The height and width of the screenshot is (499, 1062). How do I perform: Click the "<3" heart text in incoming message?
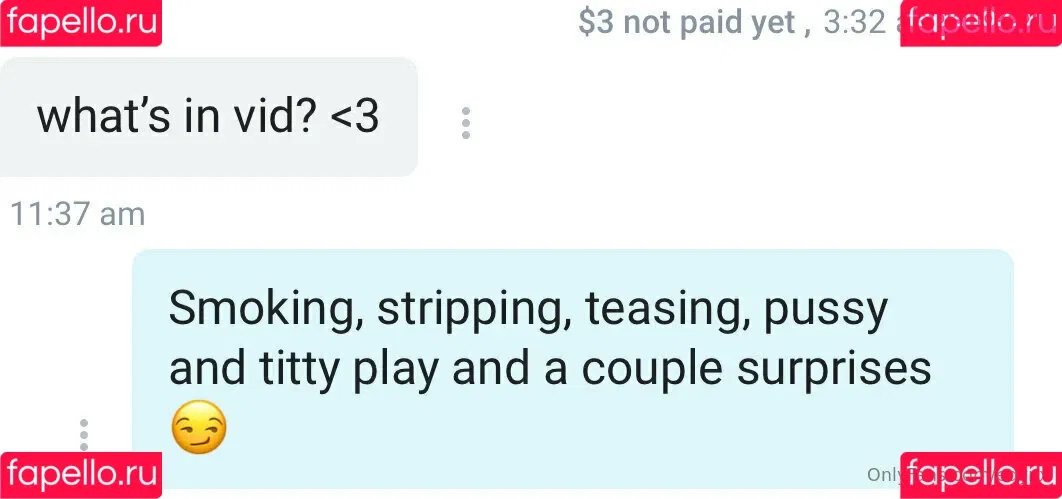click(355, 118)
